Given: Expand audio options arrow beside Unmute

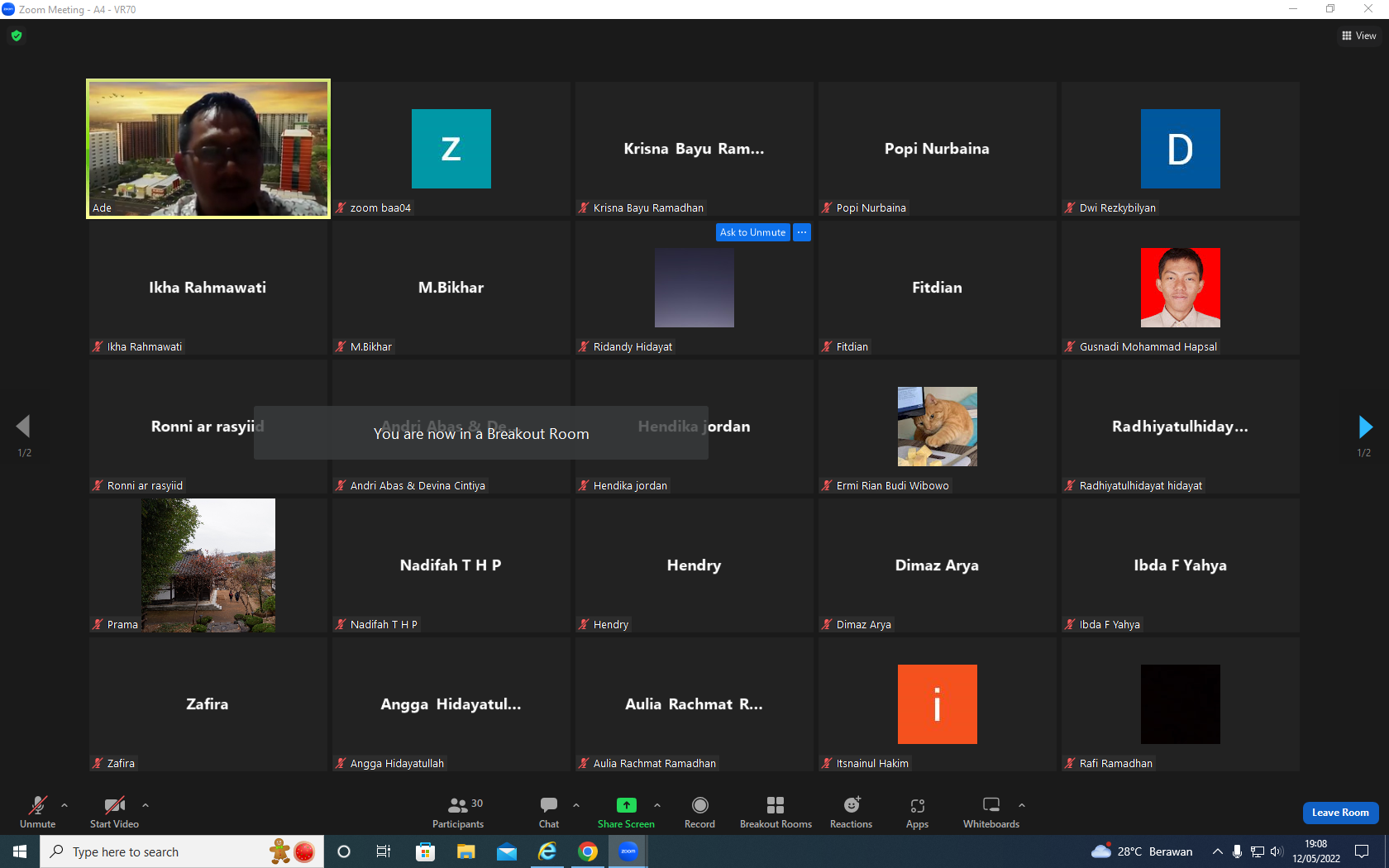Looking at the screenshot, I should (x=64, y=804).
